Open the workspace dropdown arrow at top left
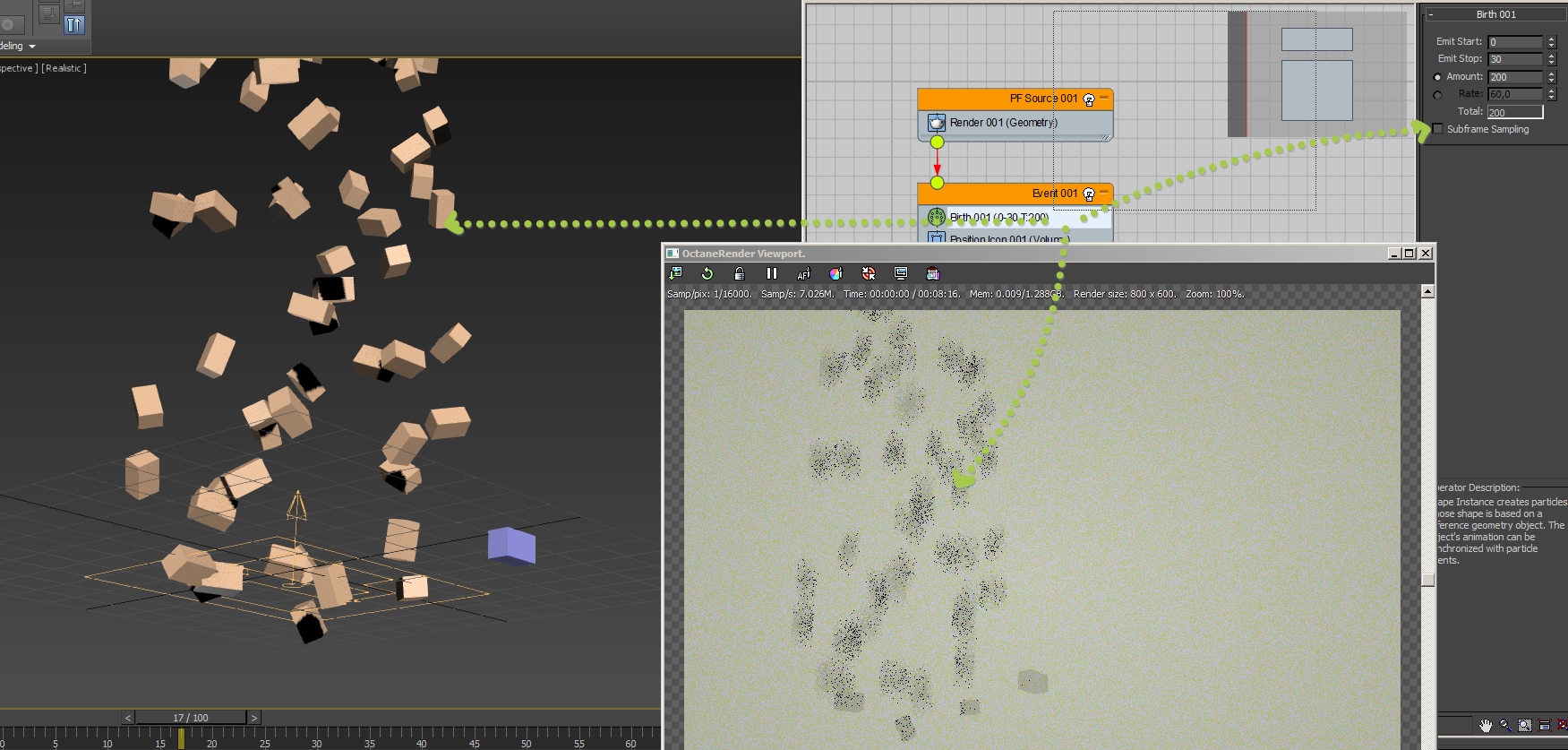This screenshot has height=750, width=1568. pyautogui.click(x=32, y=47)
